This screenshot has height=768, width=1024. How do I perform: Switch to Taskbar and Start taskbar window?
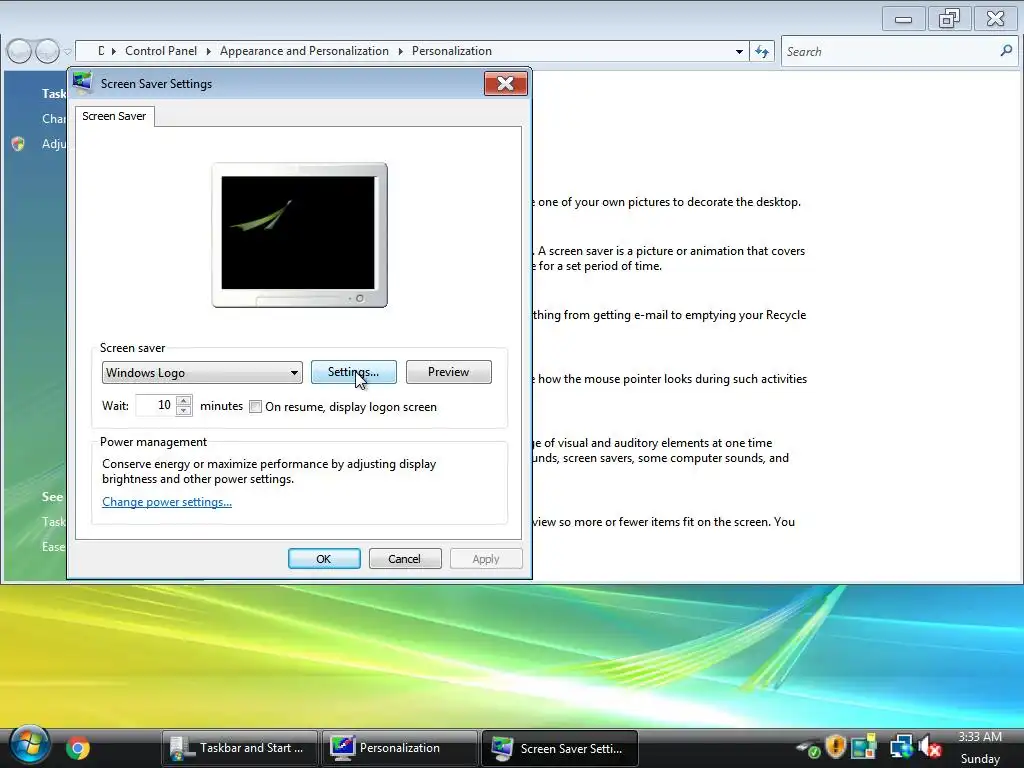pyautogui.click(x=239, y=748)
